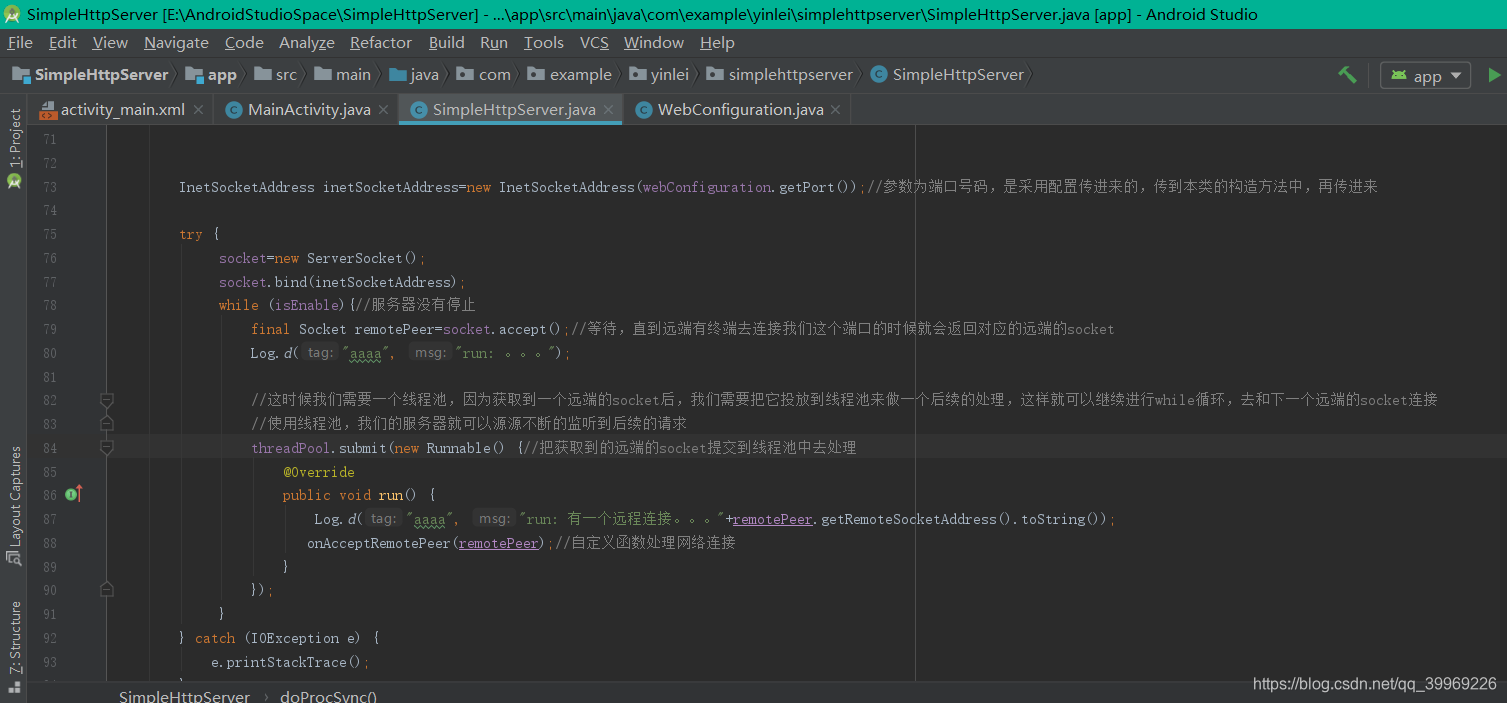Open the Refactor menu
1507x703 pixels.
(x=381, y=42)
